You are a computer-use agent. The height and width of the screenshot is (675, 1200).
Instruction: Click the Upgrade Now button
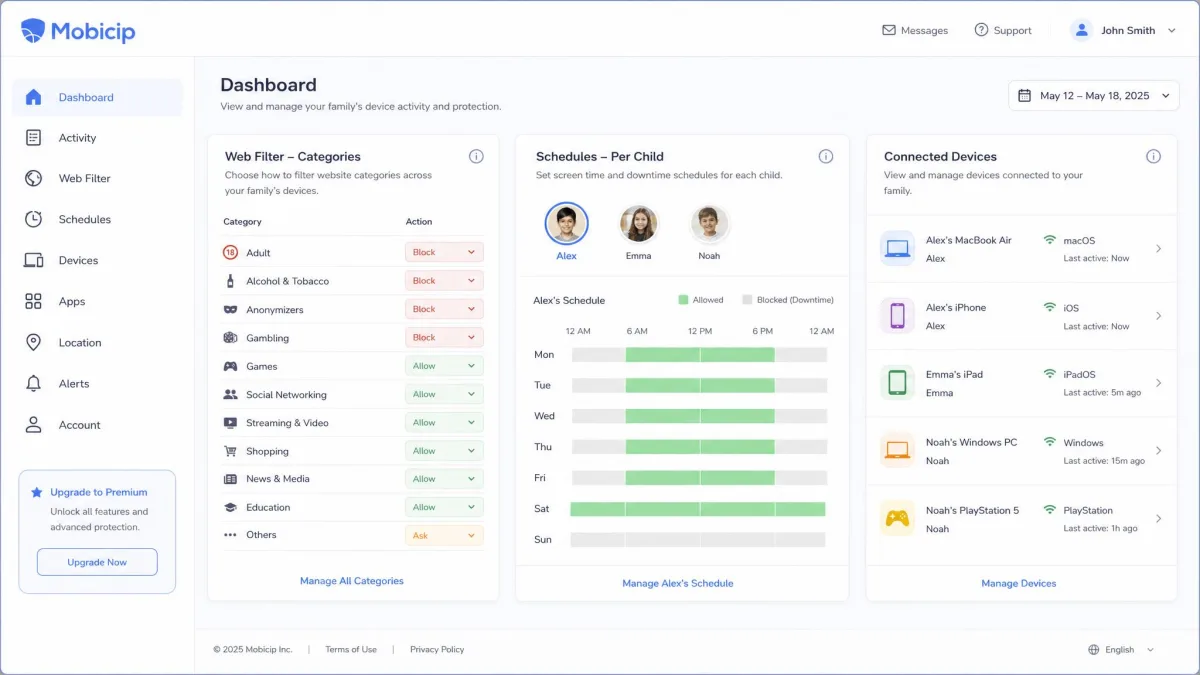click(97, 562)
